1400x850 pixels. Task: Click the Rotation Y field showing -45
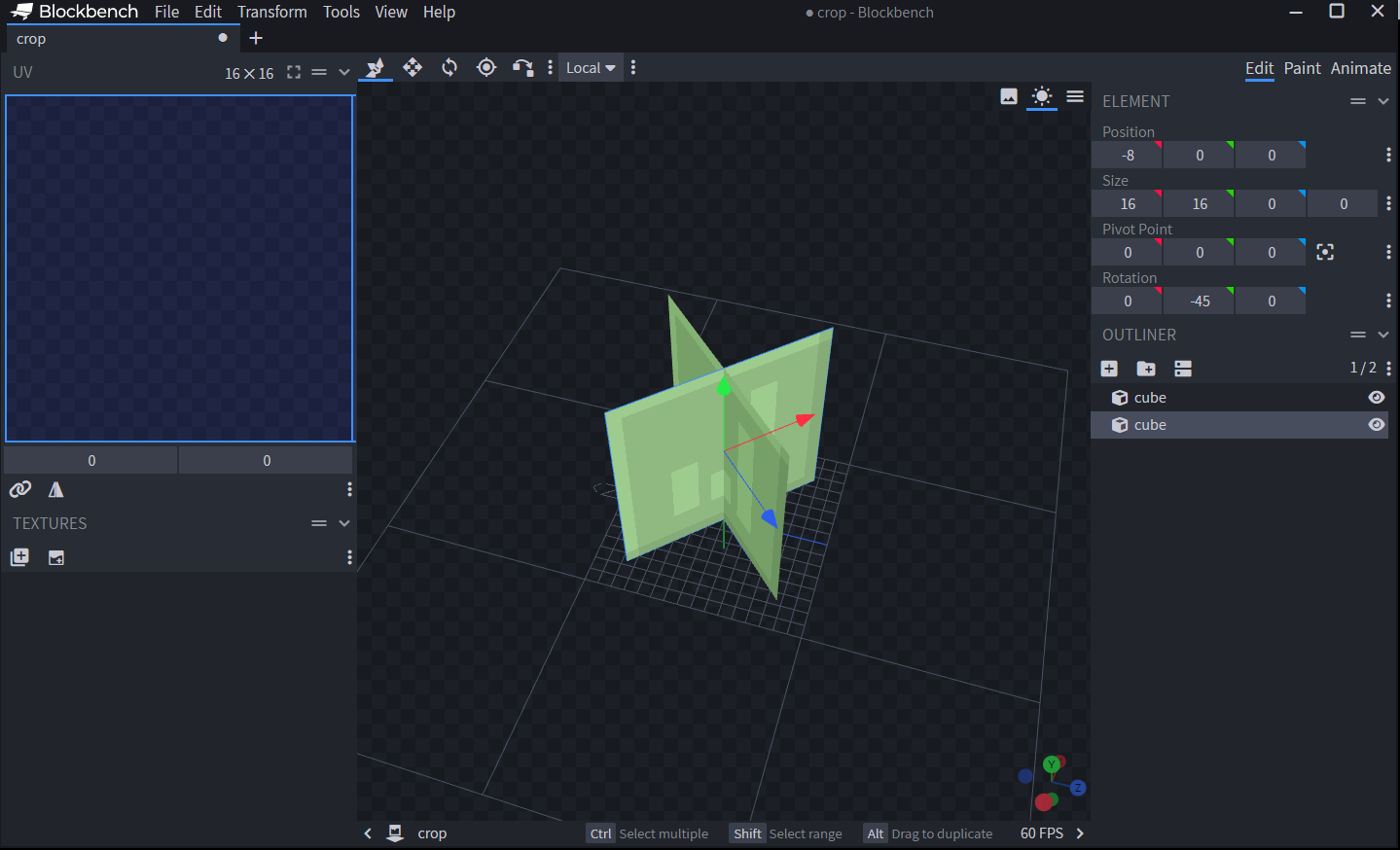pos(1200,301)
